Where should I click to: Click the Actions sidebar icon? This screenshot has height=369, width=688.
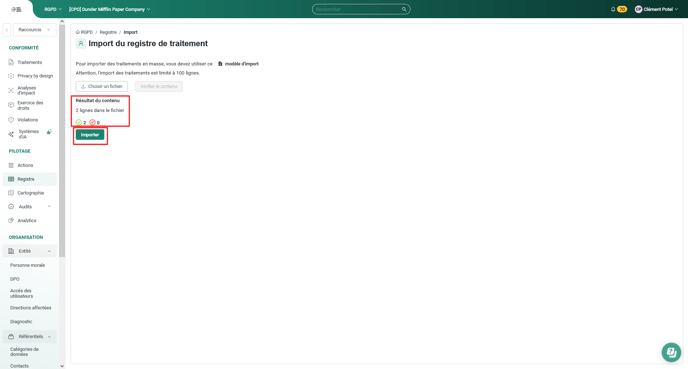tap(11, 165)
